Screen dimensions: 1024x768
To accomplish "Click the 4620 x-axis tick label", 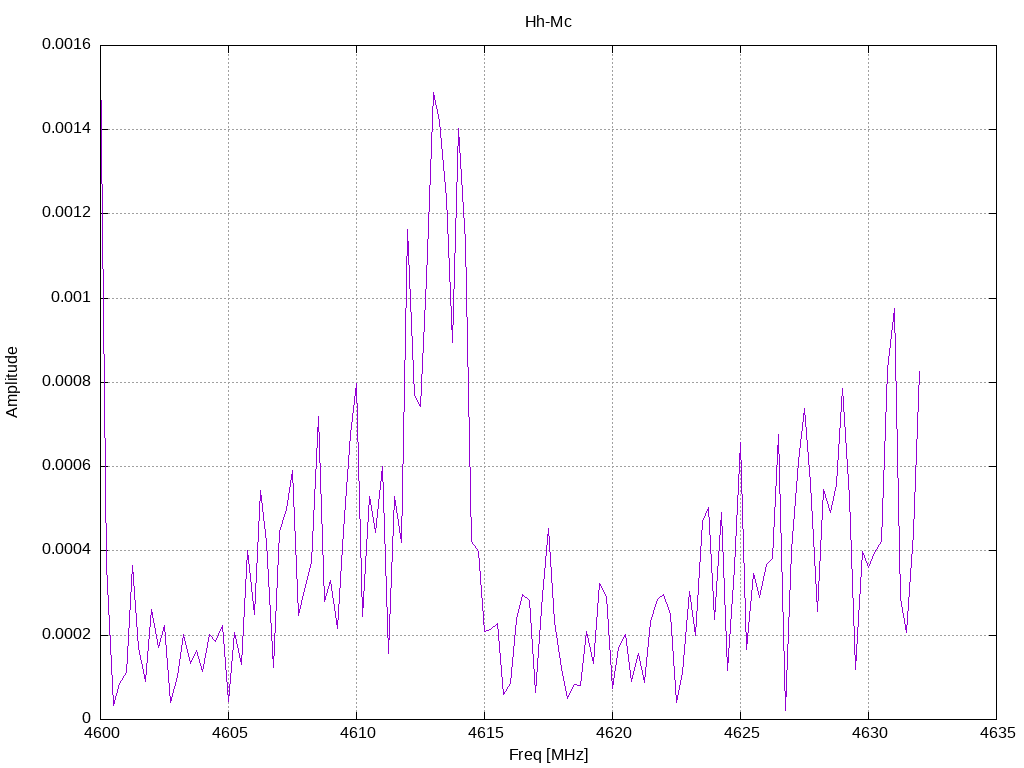I will pos(613,733).
